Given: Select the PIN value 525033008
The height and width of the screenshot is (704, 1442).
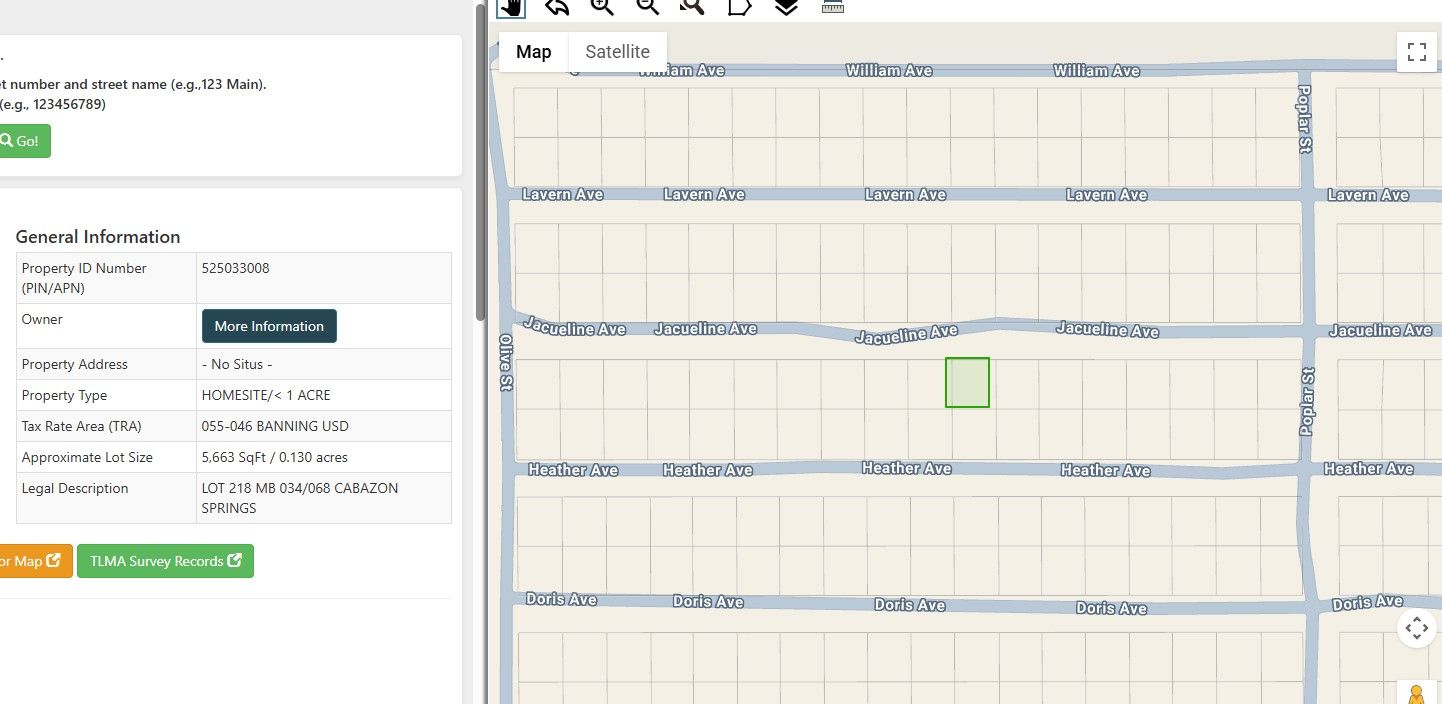Looking at the screenshot, I should (235, 268).
